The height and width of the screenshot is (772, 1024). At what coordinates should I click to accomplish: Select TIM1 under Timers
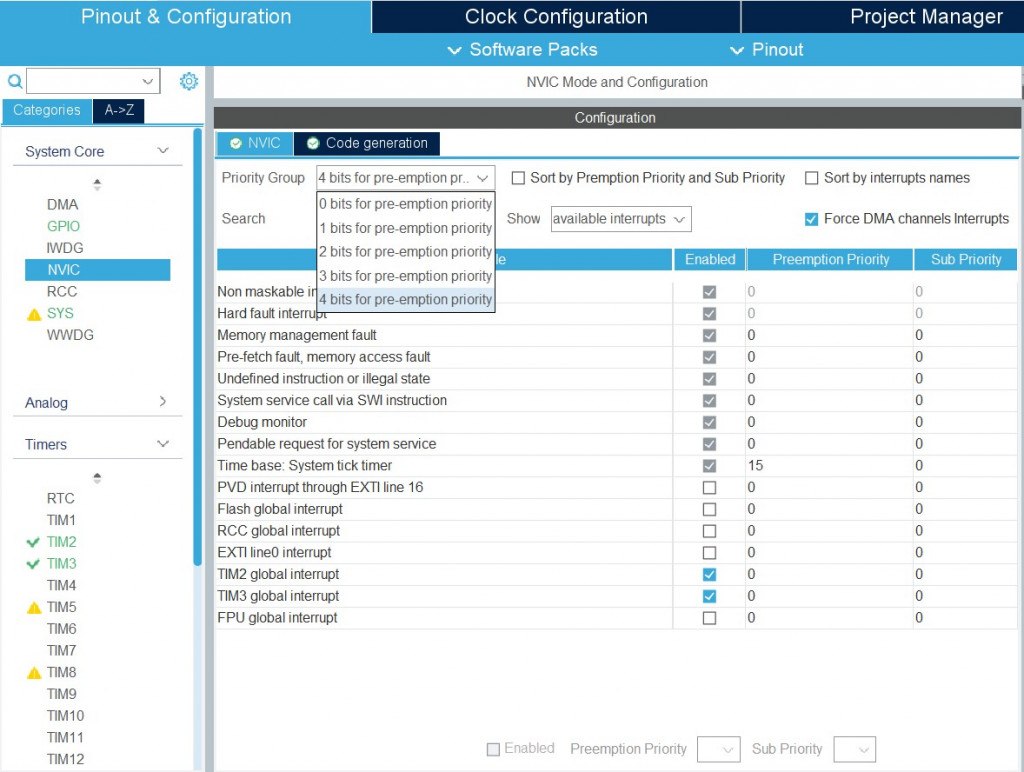(x=61, y=521)
